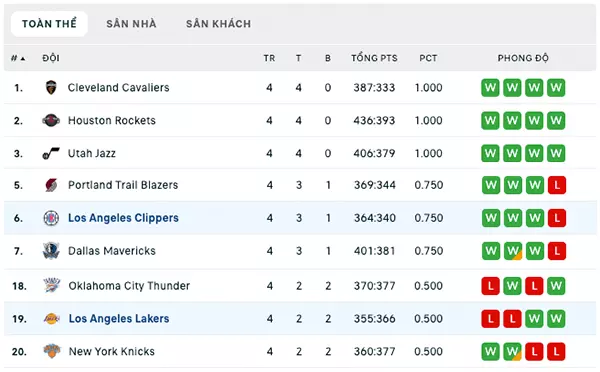Click the Dallas Mavericks logo
This screenshot has width=600, height=372.
51,251
